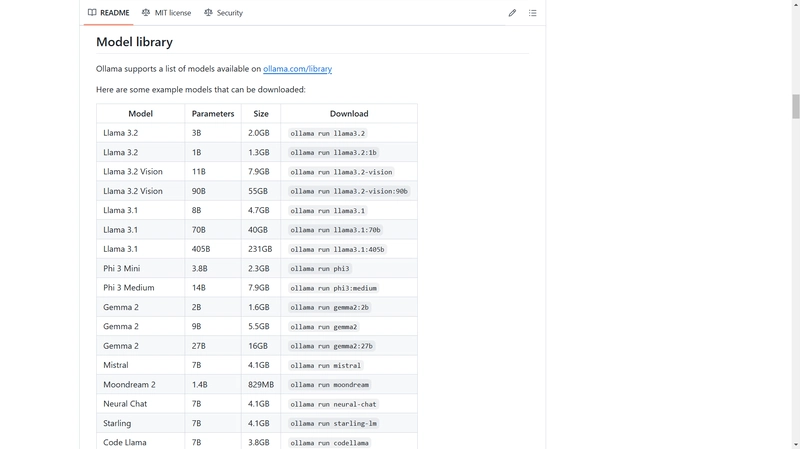Select the 'ollama run mistral' command

[326, 366]
